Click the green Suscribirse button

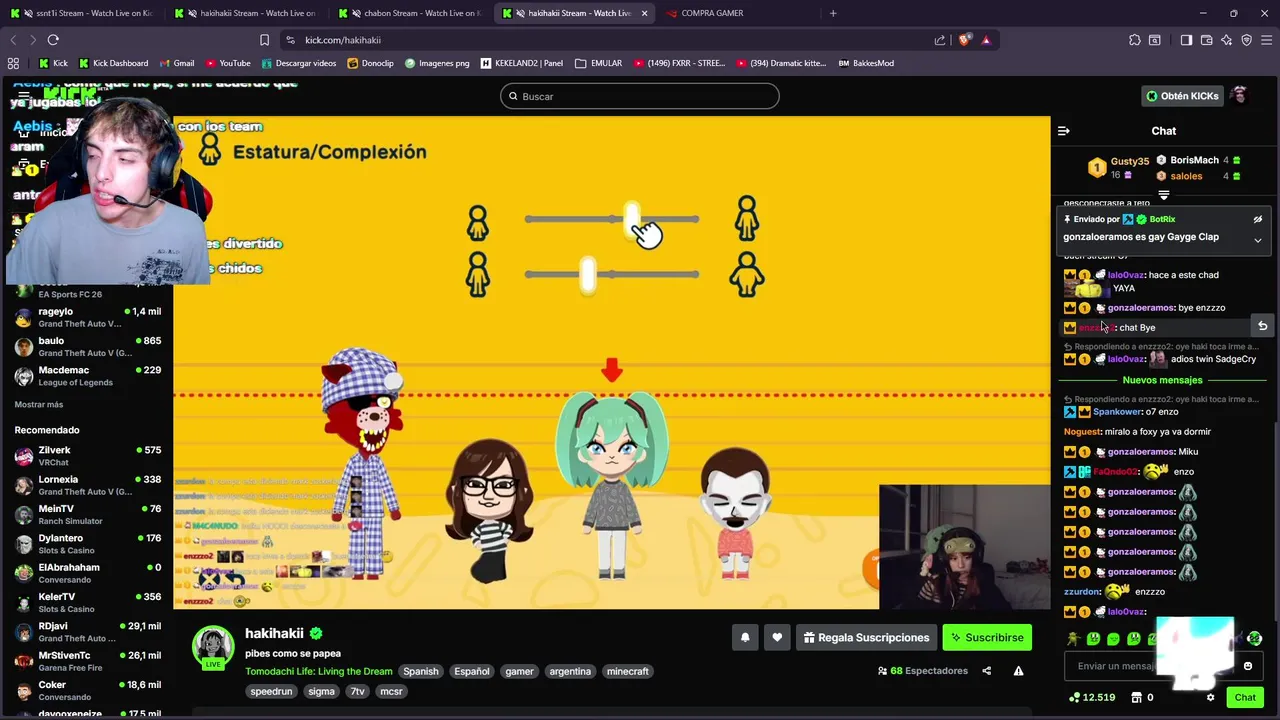coord(986,637)
